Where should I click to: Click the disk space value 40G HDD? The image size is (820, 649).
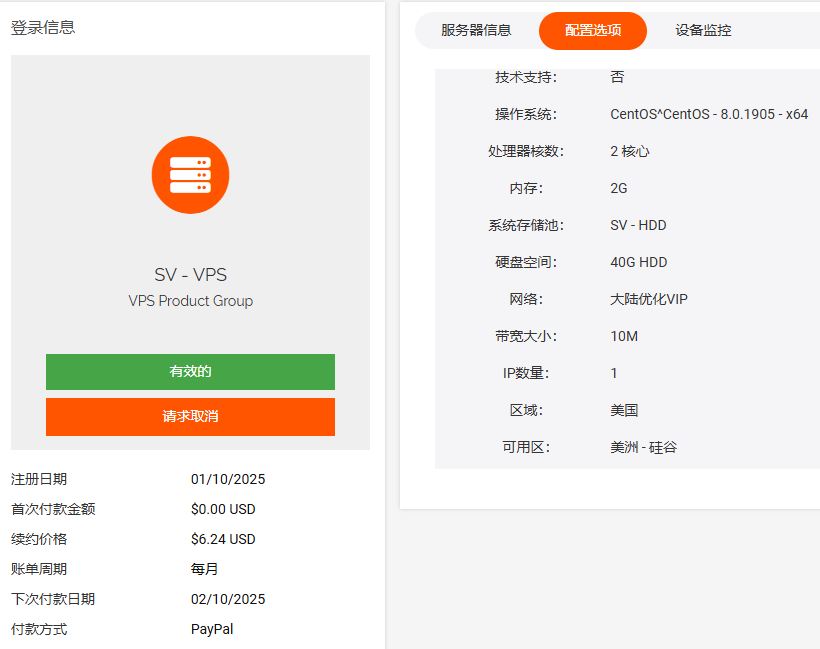click(639, 263)
